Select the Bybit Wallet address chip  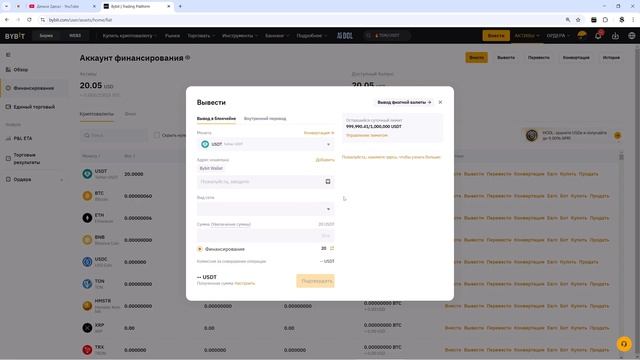pyautogui.click(x=211, y=168)
